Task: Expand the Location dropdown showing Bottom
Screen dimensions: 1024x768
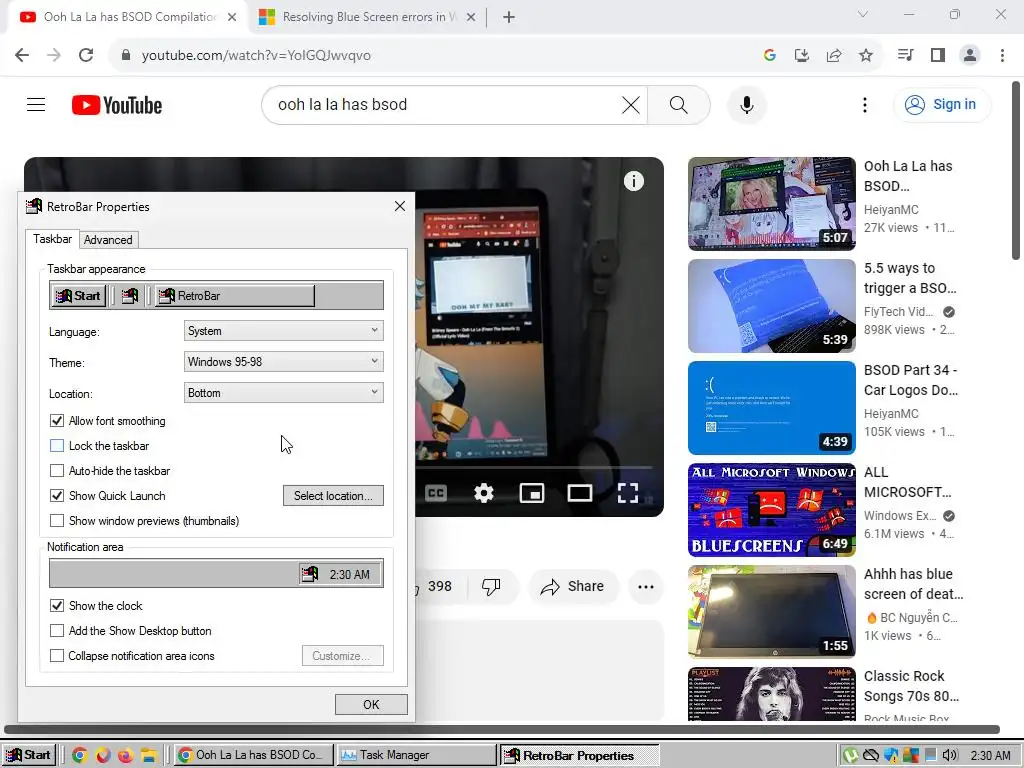Action: [283, 392]
